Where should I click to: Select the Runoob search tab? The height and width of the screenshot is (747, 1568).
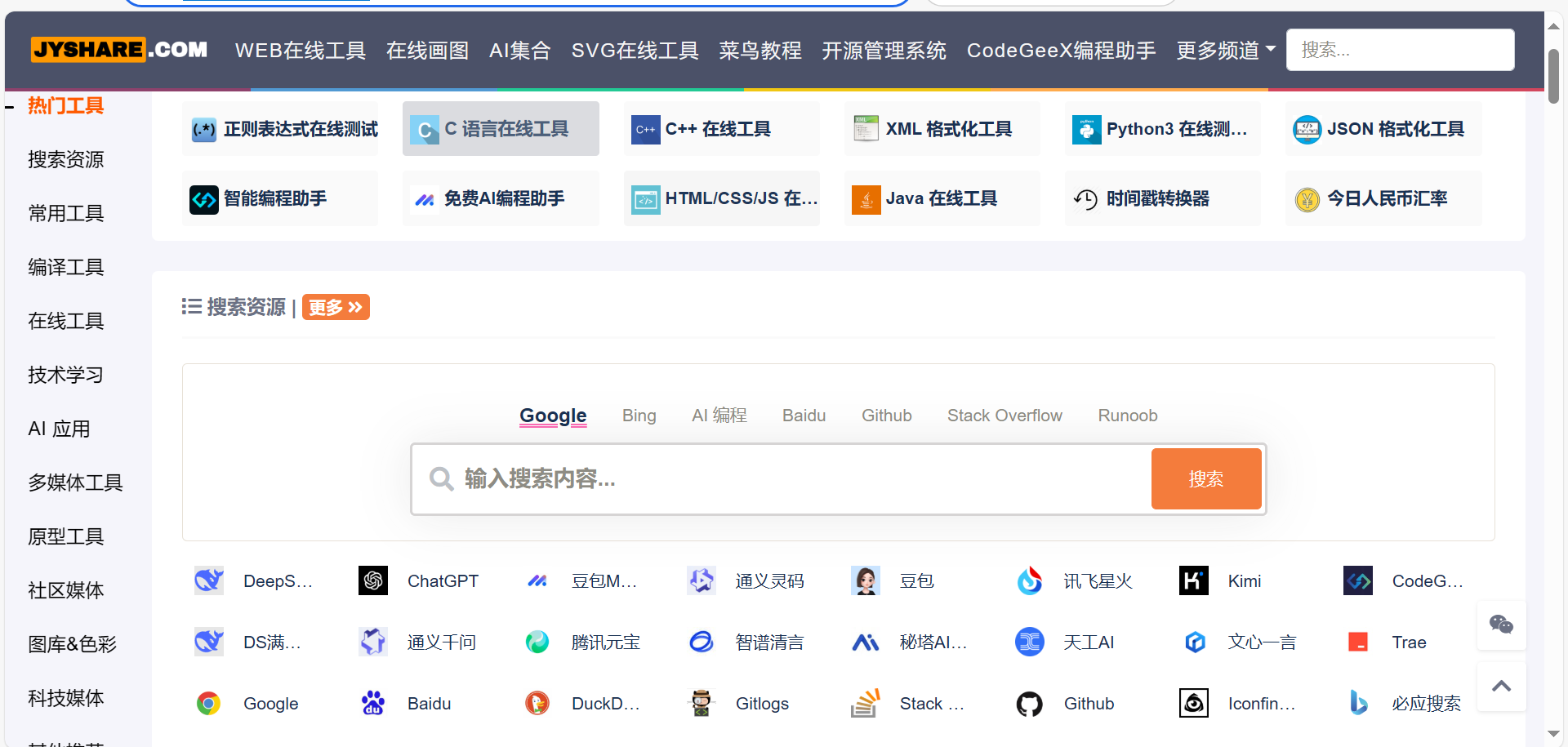click(1128, 416)
